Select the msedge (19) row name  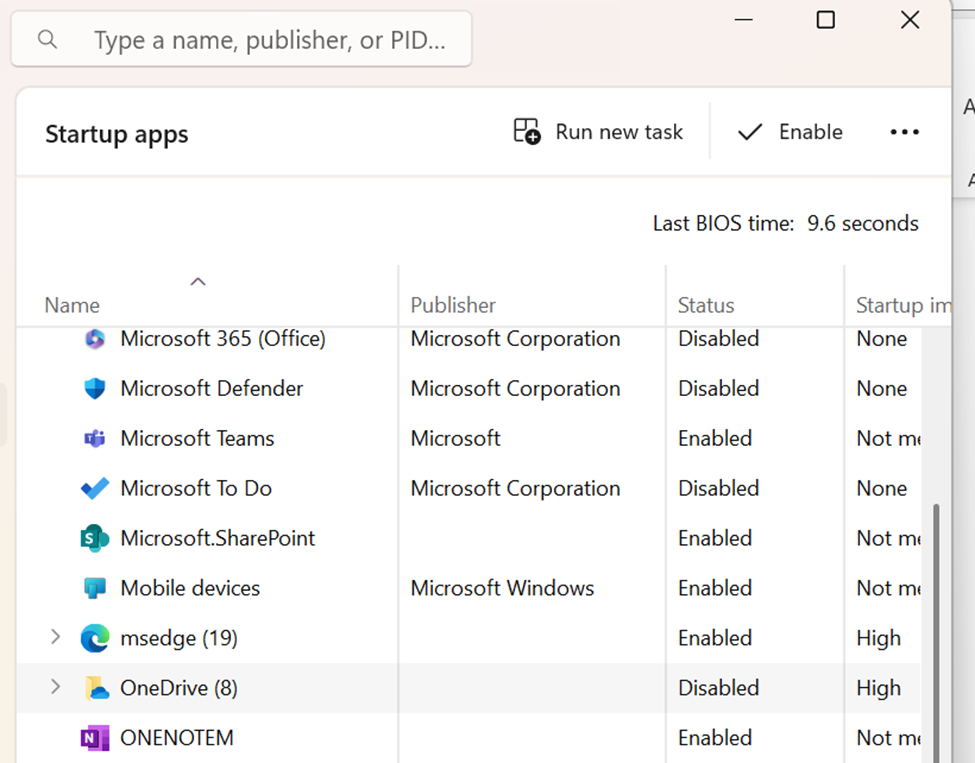click(179, 638)
